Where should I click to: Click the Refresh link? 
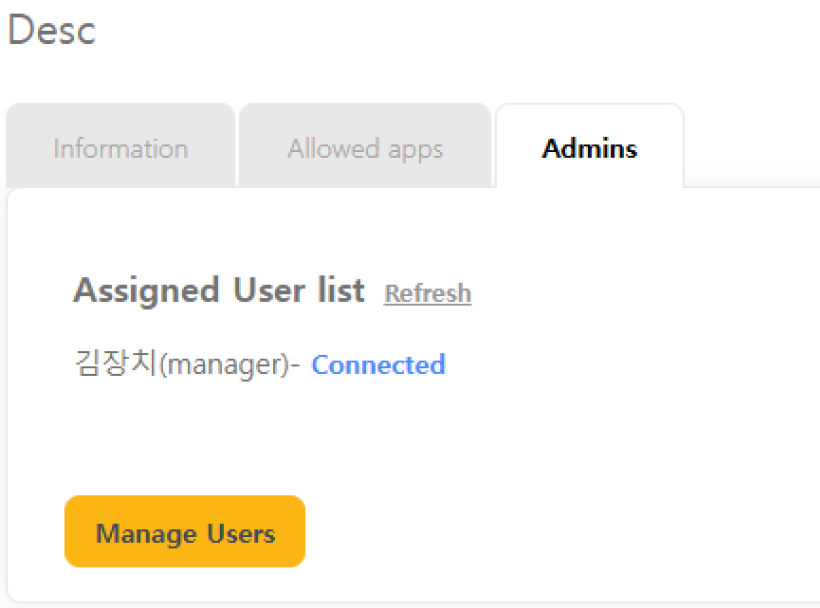coord(427,294)
